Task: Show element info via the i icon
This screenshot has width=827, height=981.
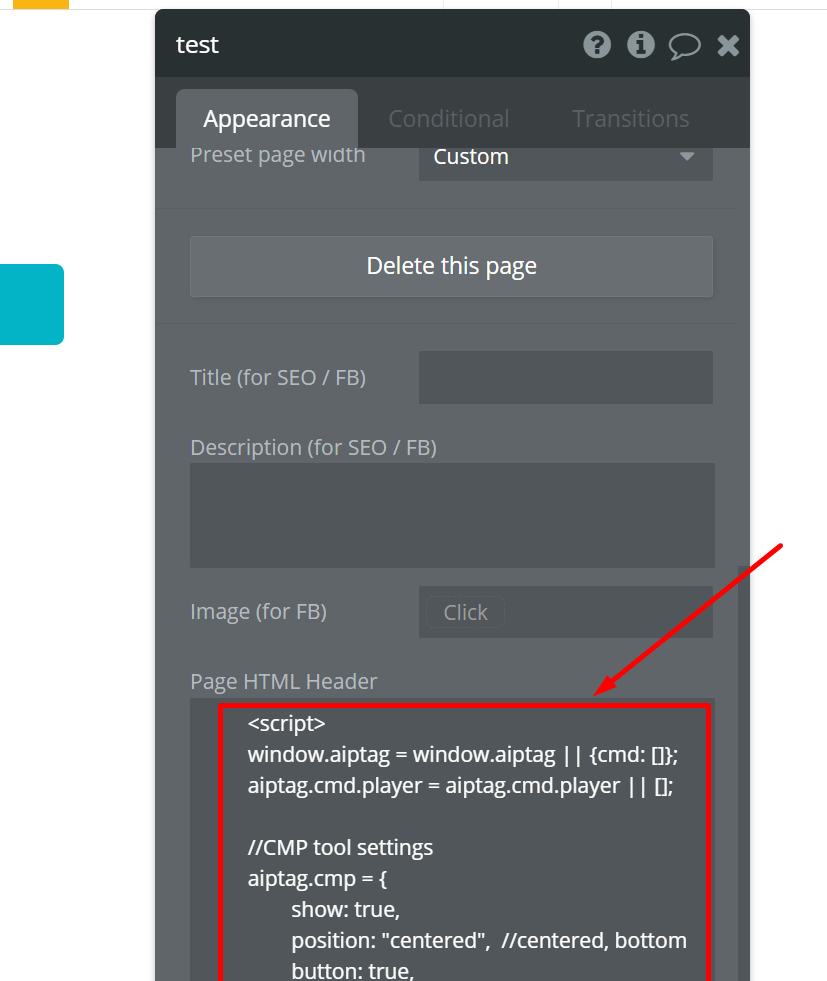Action: 641,45
